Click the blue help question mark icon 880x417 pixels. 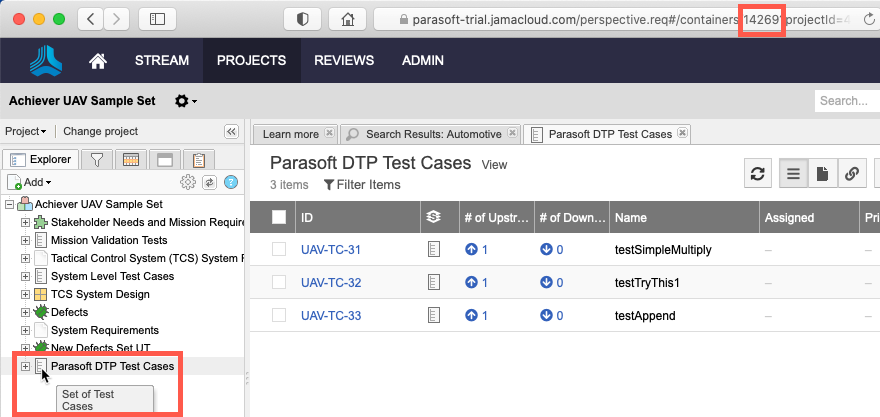pyautogui.click(x=231, y=182)
